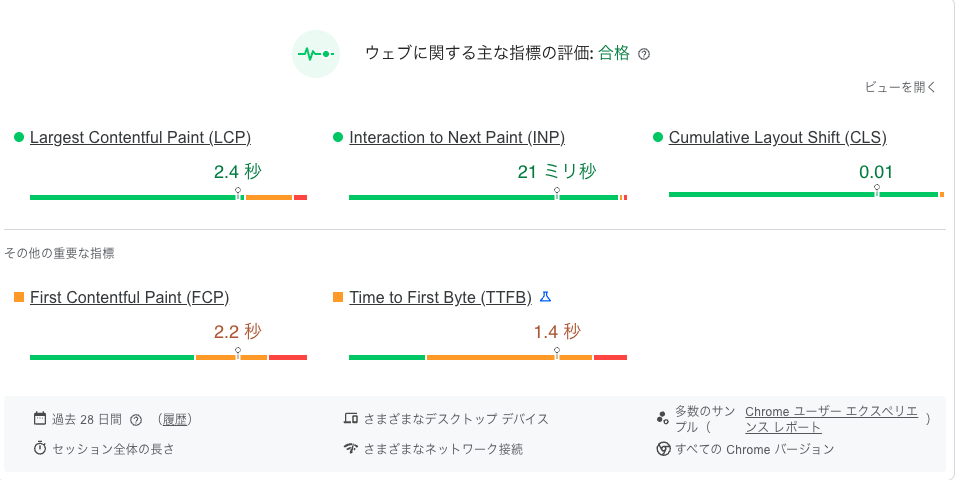Screen dimensions: 957x480
Task: Open Cumulative Layout Shift (CLS) link
Action: (x=777, y=137)
